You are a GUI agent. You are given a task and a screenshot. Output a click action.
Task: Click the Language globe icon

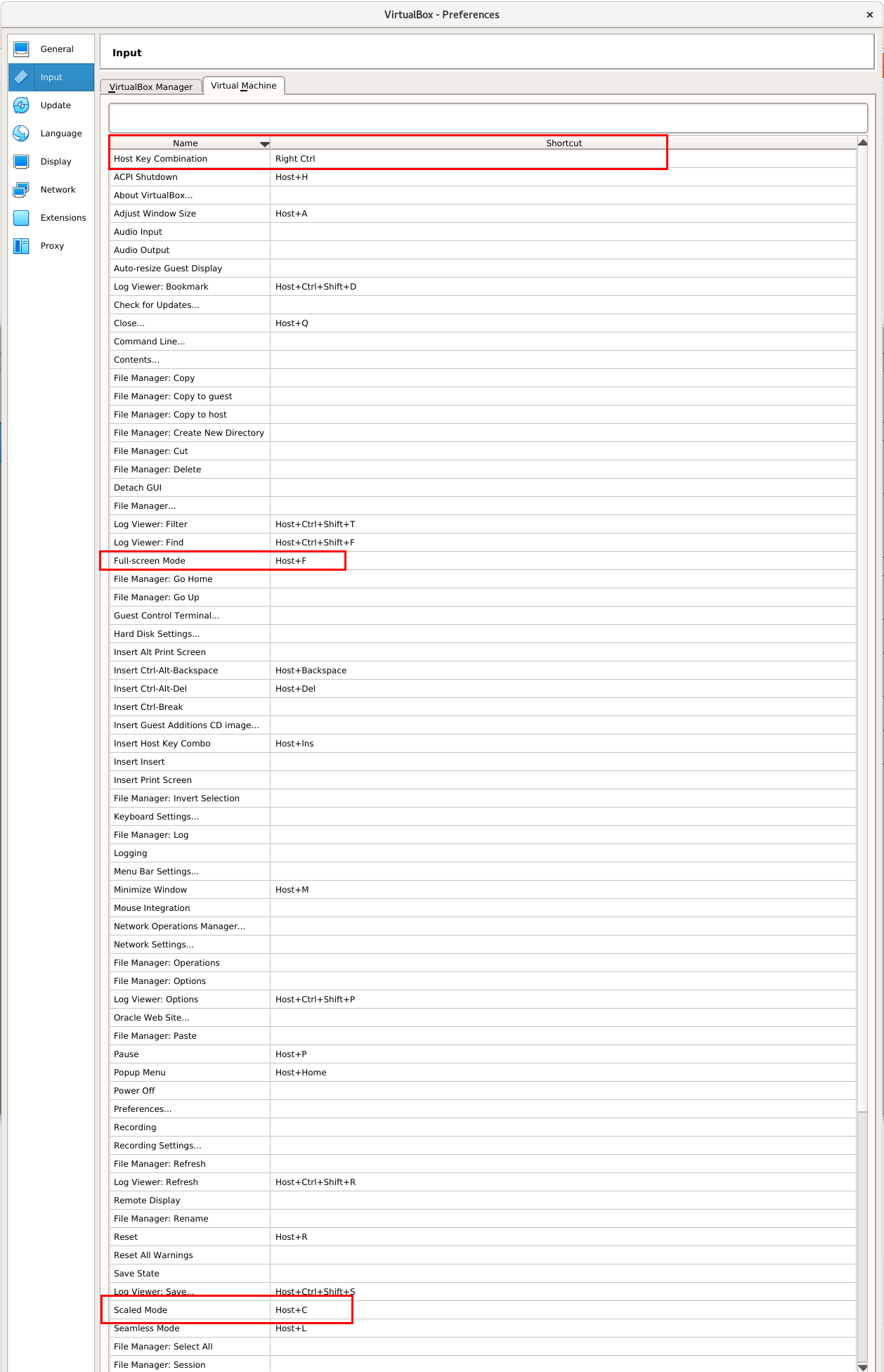(x=21, y=134)
